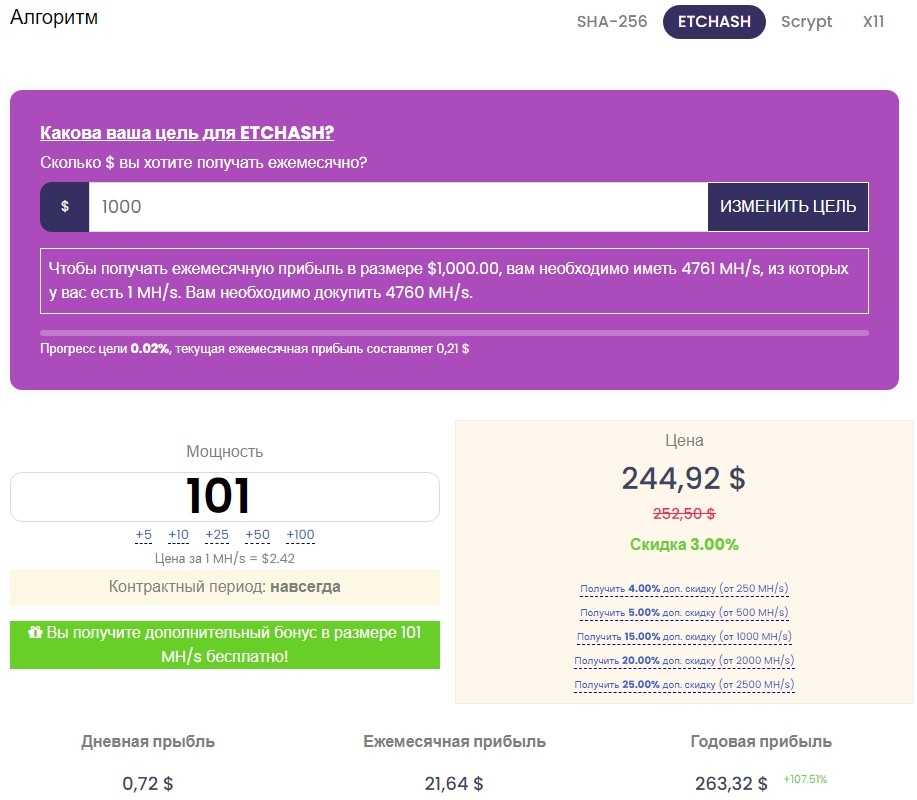Pick the 20.00% discount from 2000 MH/s
Image resolution: width=917 pixels, height=800 pixels.
coord(684,660)
